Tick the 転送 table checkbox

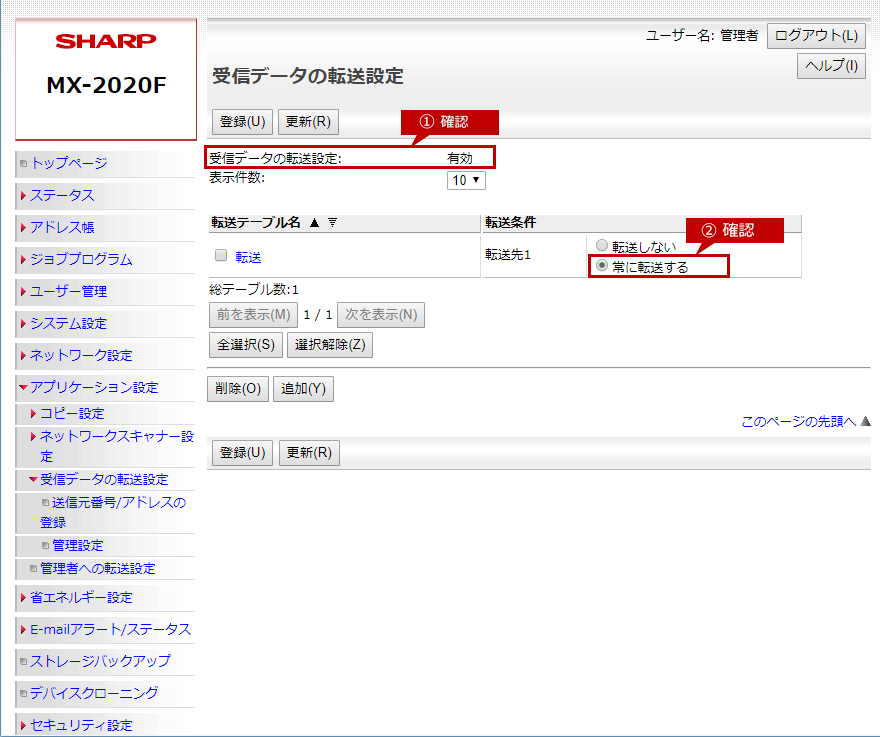point(221,256)
